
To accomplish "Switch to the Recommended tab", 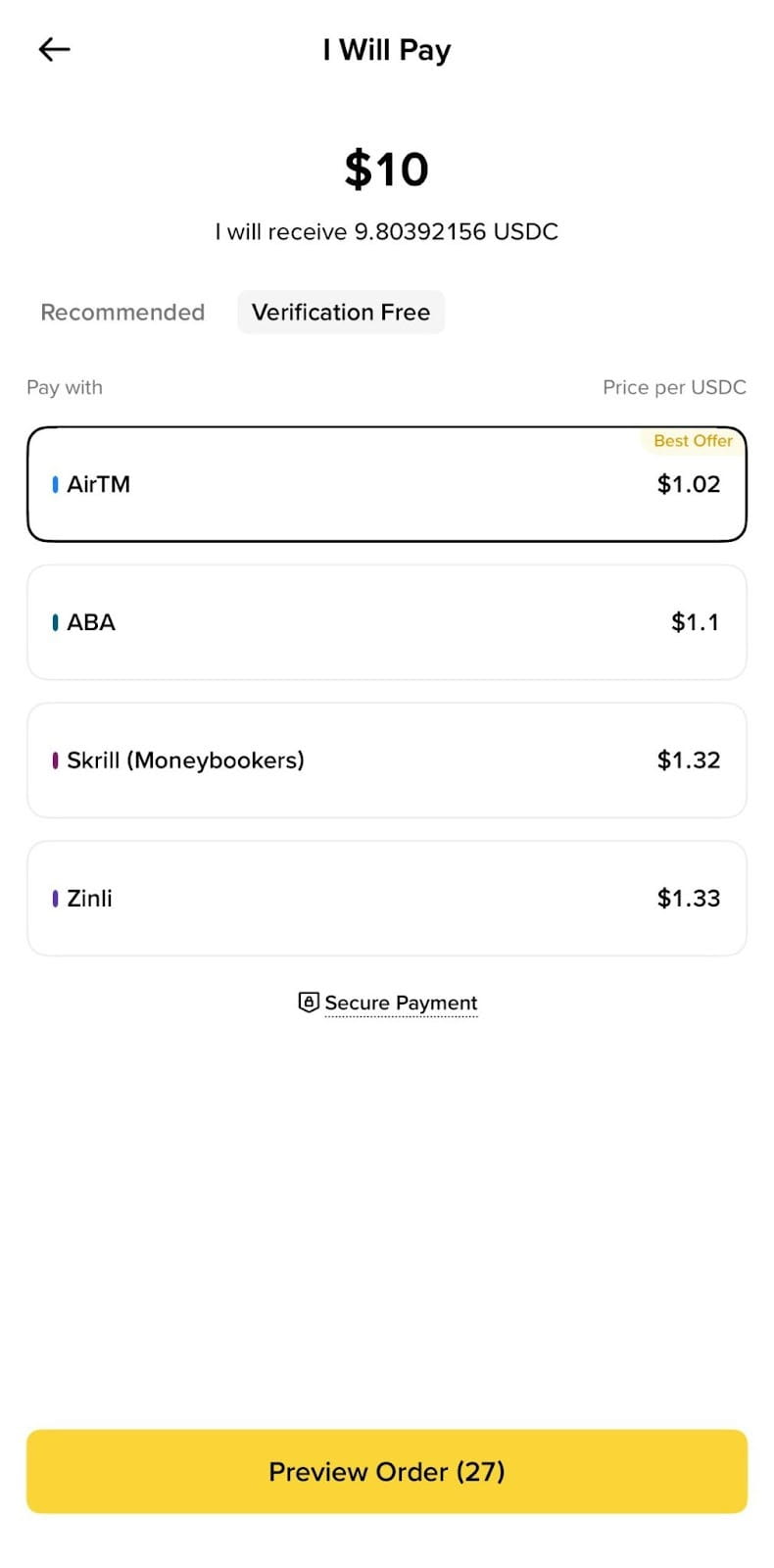I will click(x=122, y=313).
